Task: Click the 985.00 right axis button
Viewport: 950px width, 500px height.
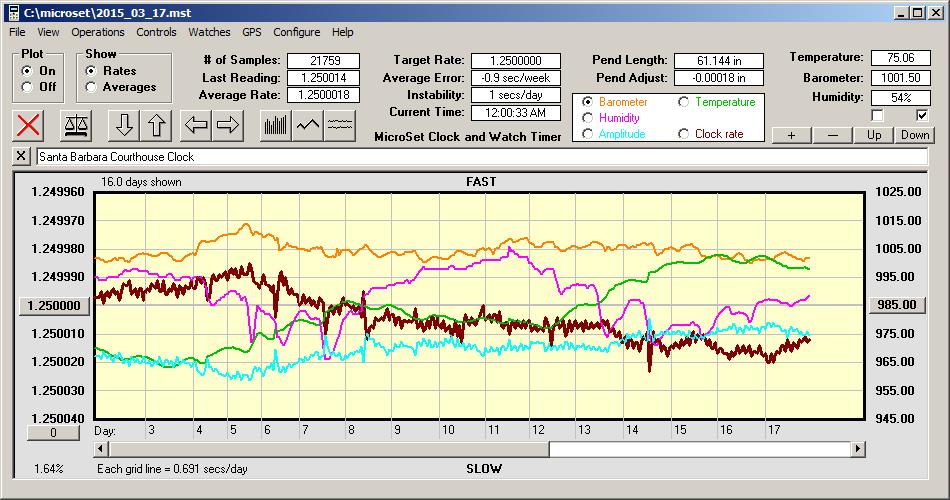Action: click(x=897, y=305)
